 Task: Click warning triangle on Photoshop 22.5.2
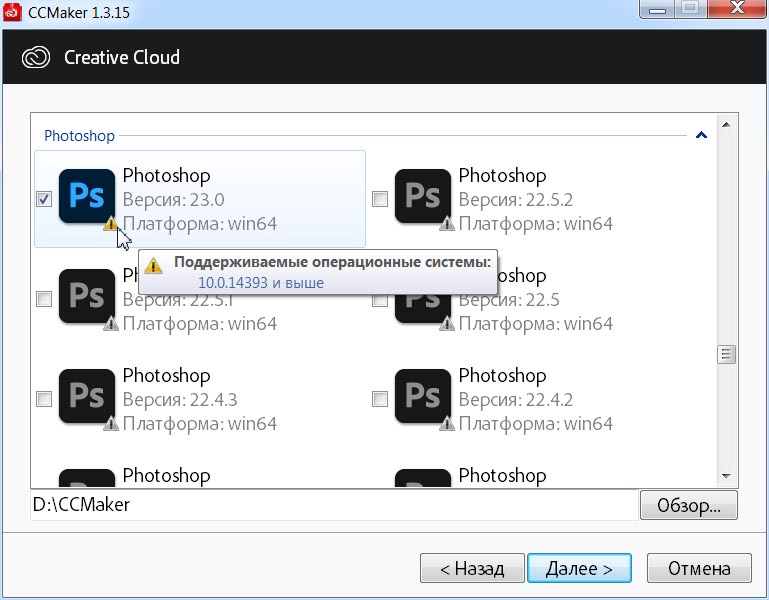pyautogui.click(x=447, y=224)
